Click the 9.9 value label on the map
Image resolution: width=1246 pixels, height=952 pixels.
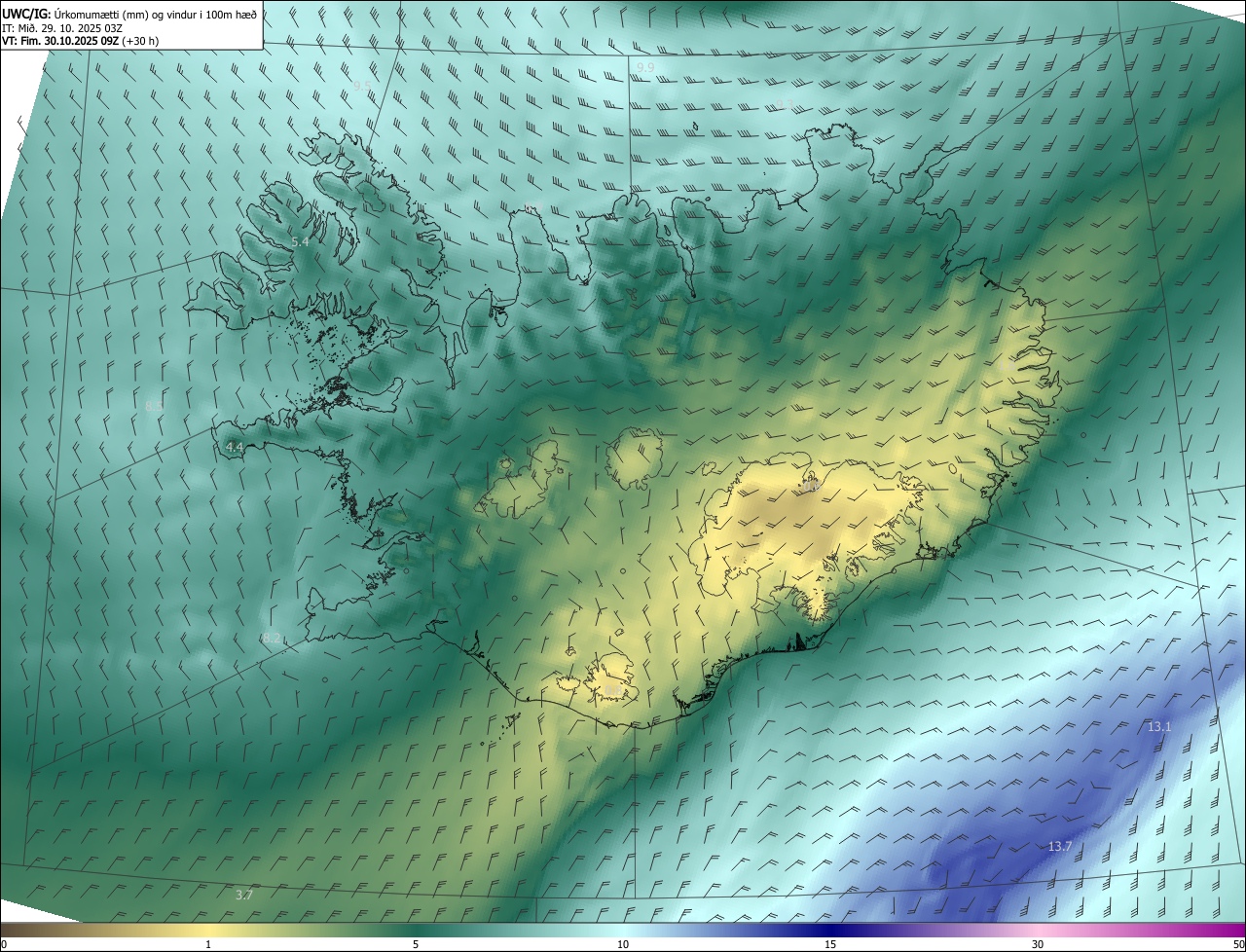coord(645,67)
